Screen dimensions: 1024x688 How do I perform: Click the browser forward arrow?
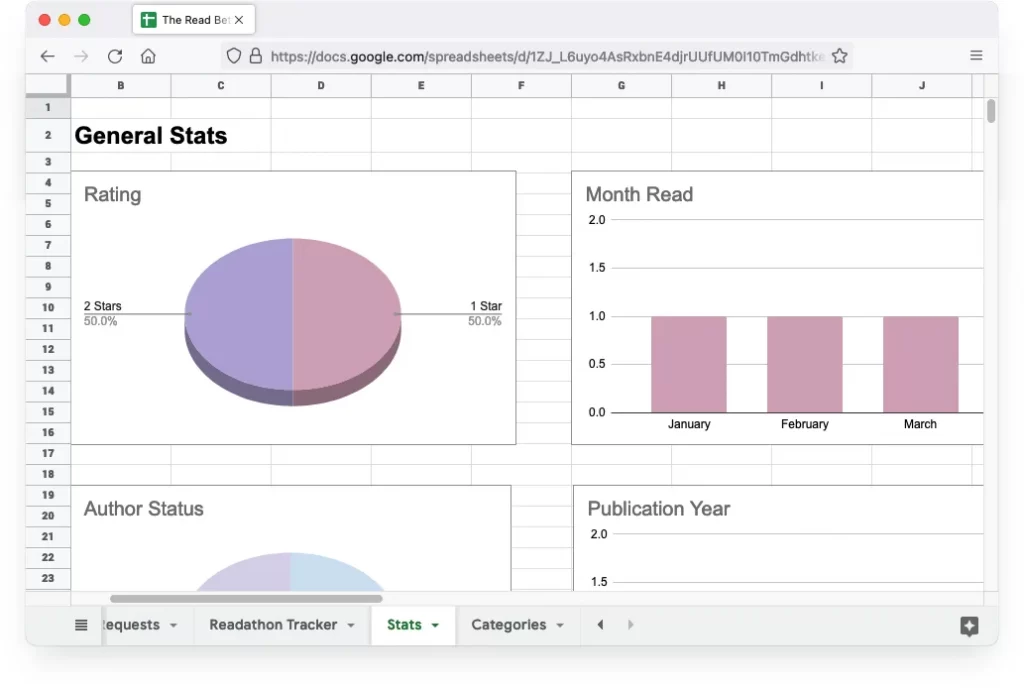(x=81, y=56)
